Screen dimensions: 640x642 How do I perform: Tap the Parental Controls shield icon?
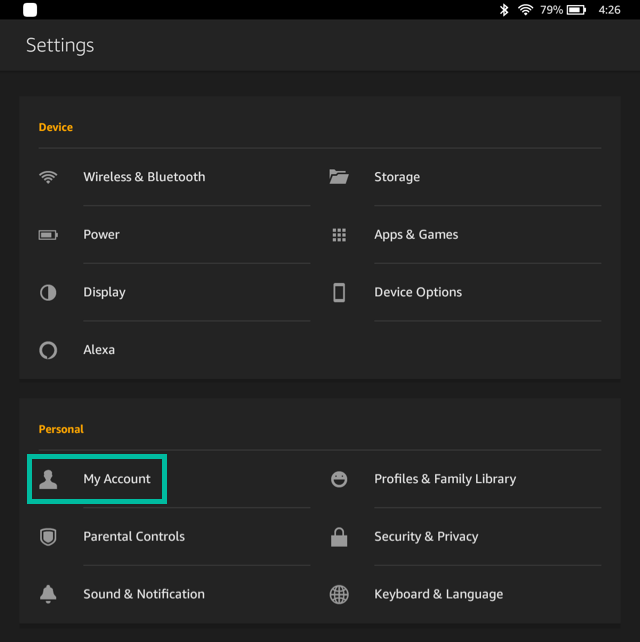48,537
